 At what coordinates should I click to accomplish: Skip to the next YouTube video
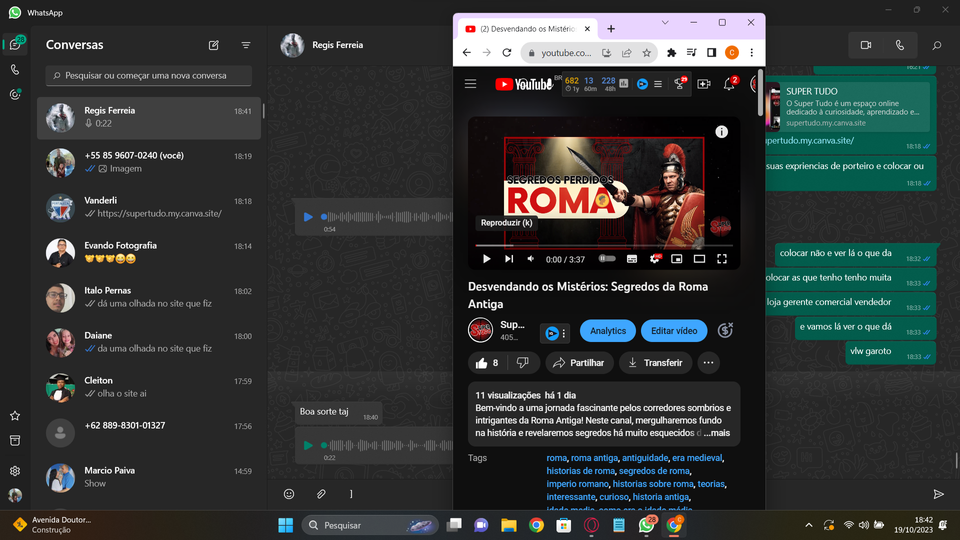509,259
